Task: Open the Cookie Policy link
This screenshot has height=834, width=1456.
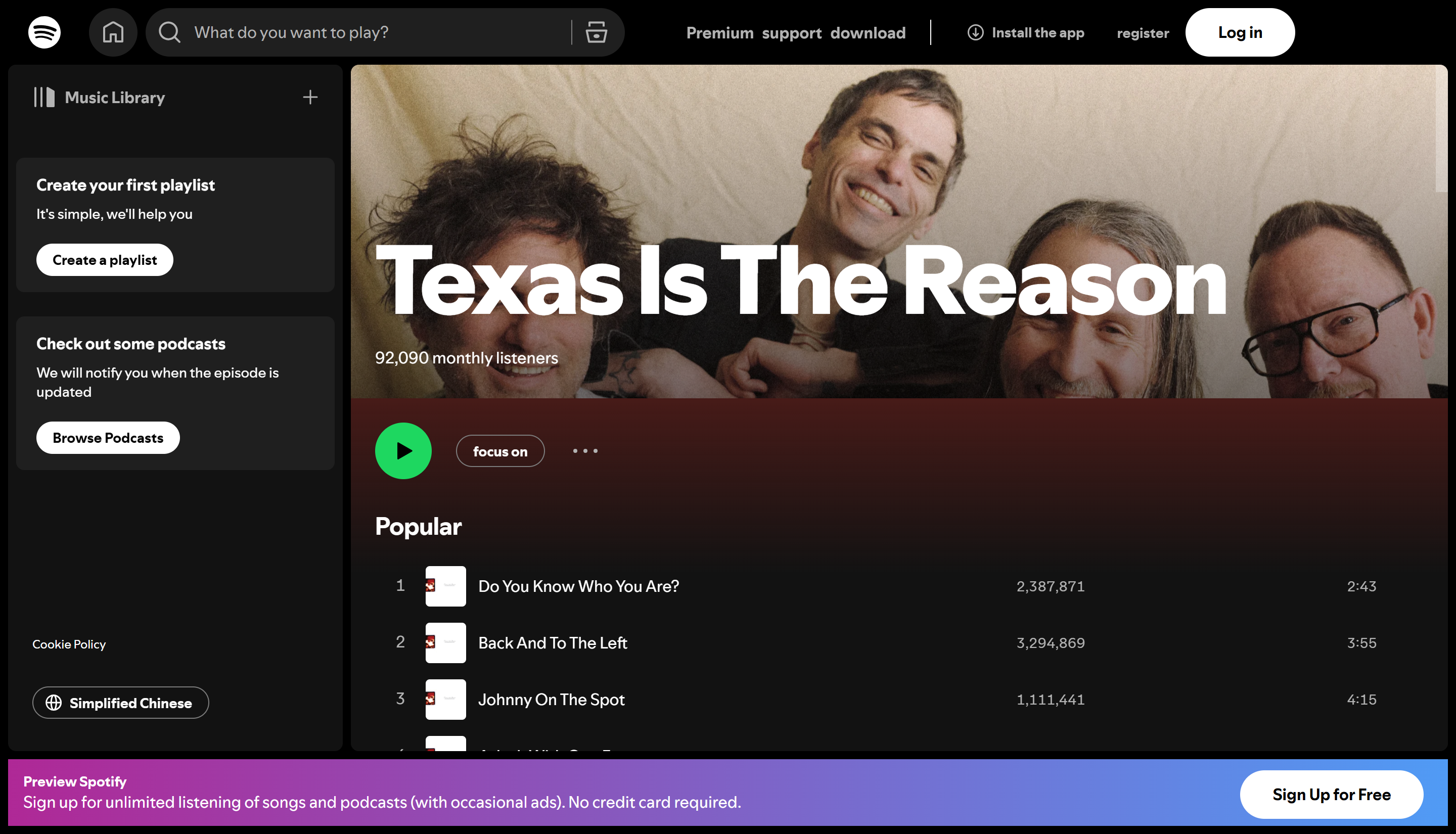Action: 69,644
